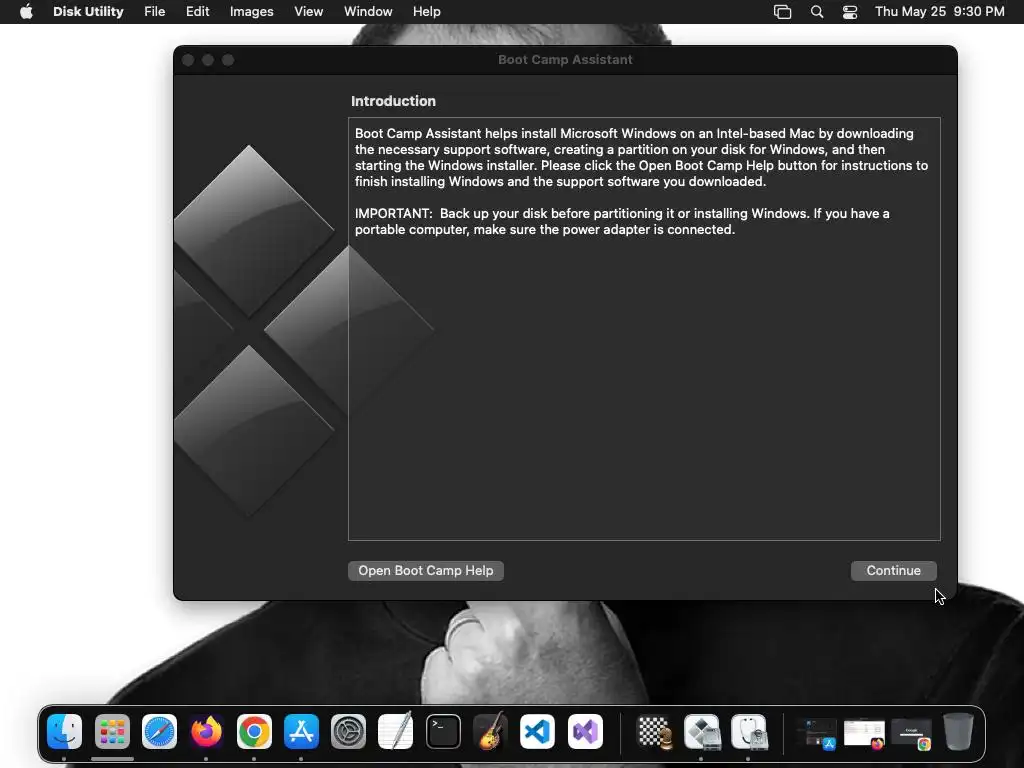Click Disk Utility icon in dock

[x=749, y=731]
